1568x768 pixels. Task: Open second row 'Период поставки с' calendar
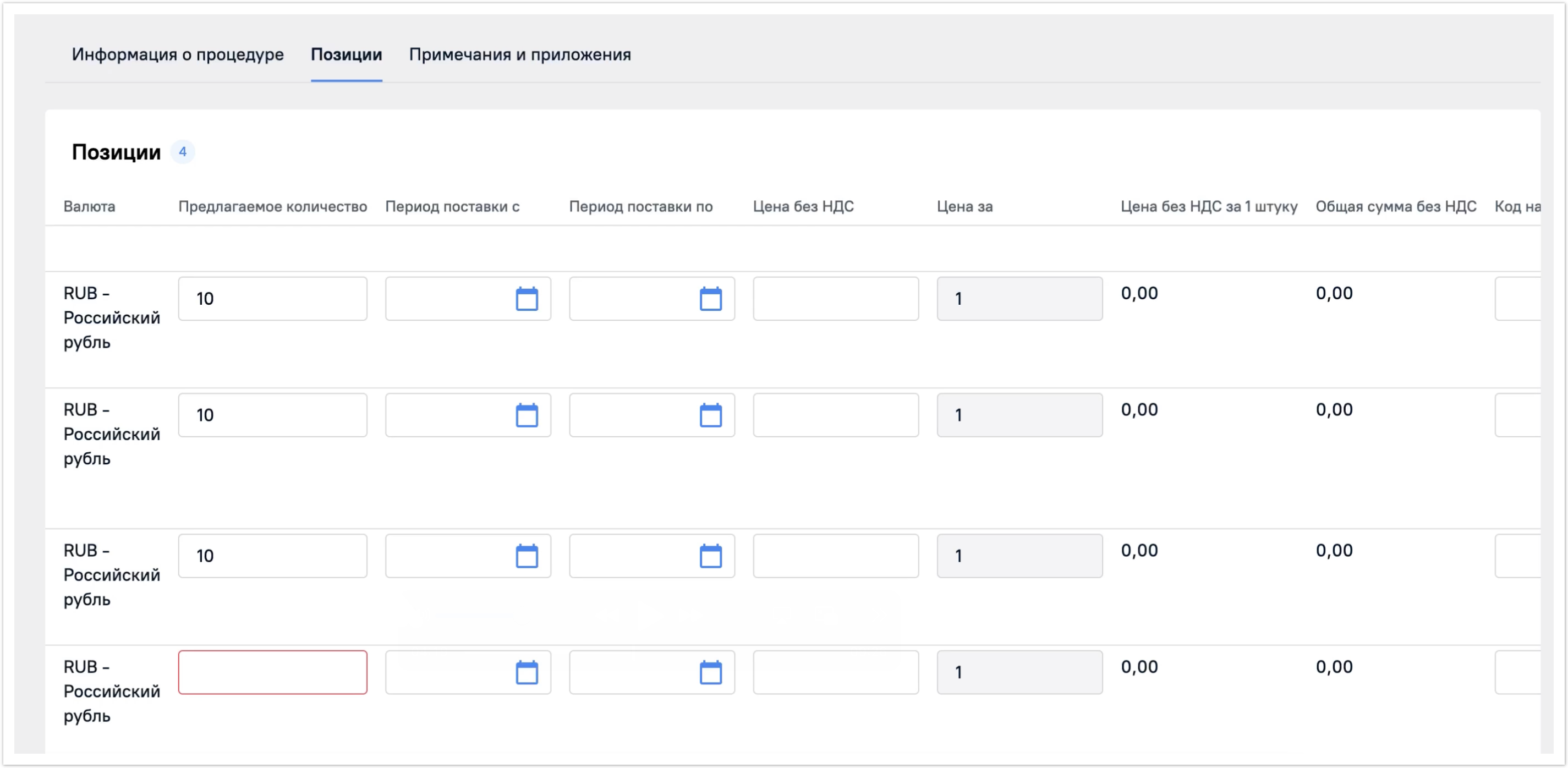pyautogui.click(x=527, y=415)
